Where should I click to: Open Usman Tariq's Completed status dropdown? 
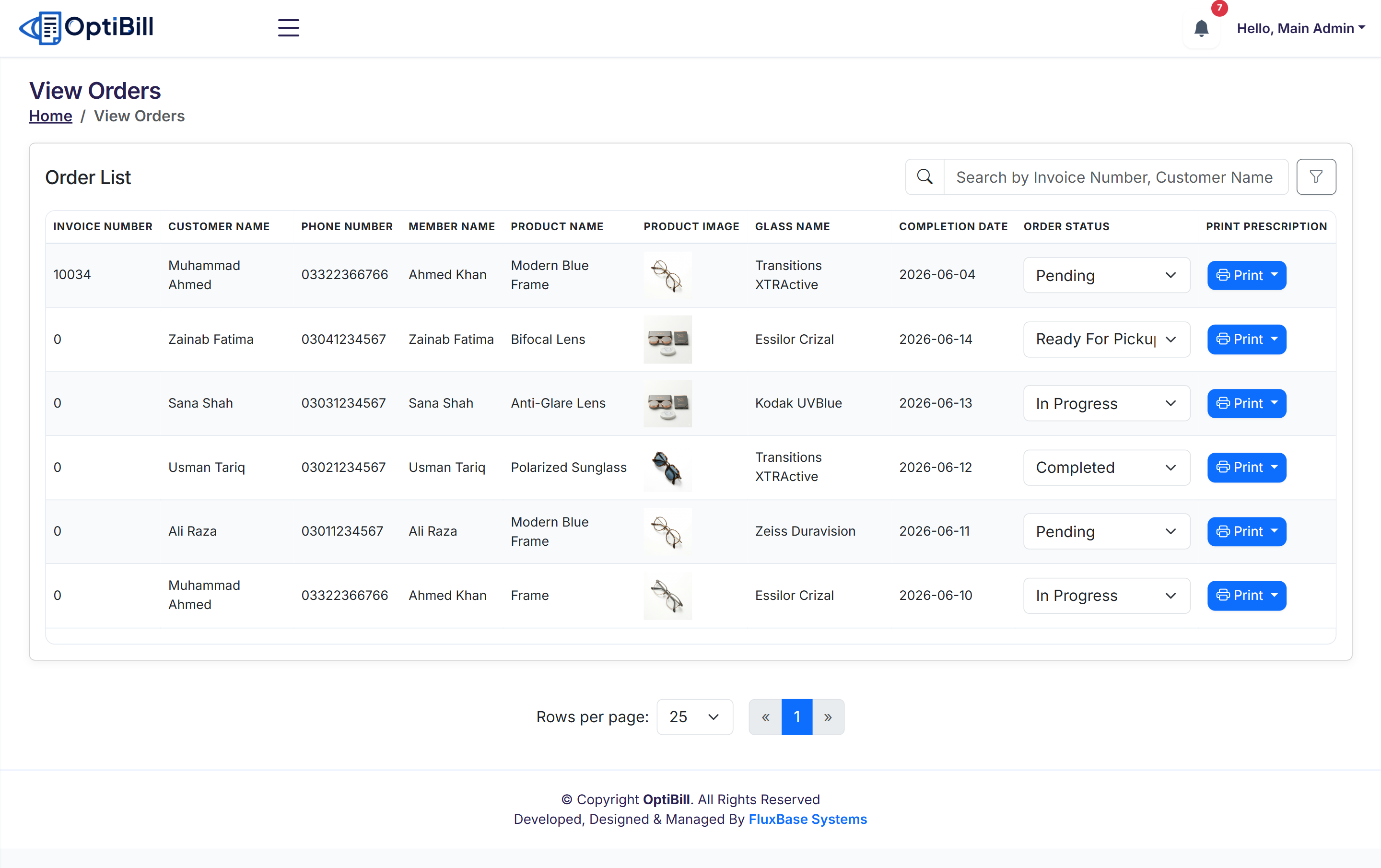click(1106, 468)
